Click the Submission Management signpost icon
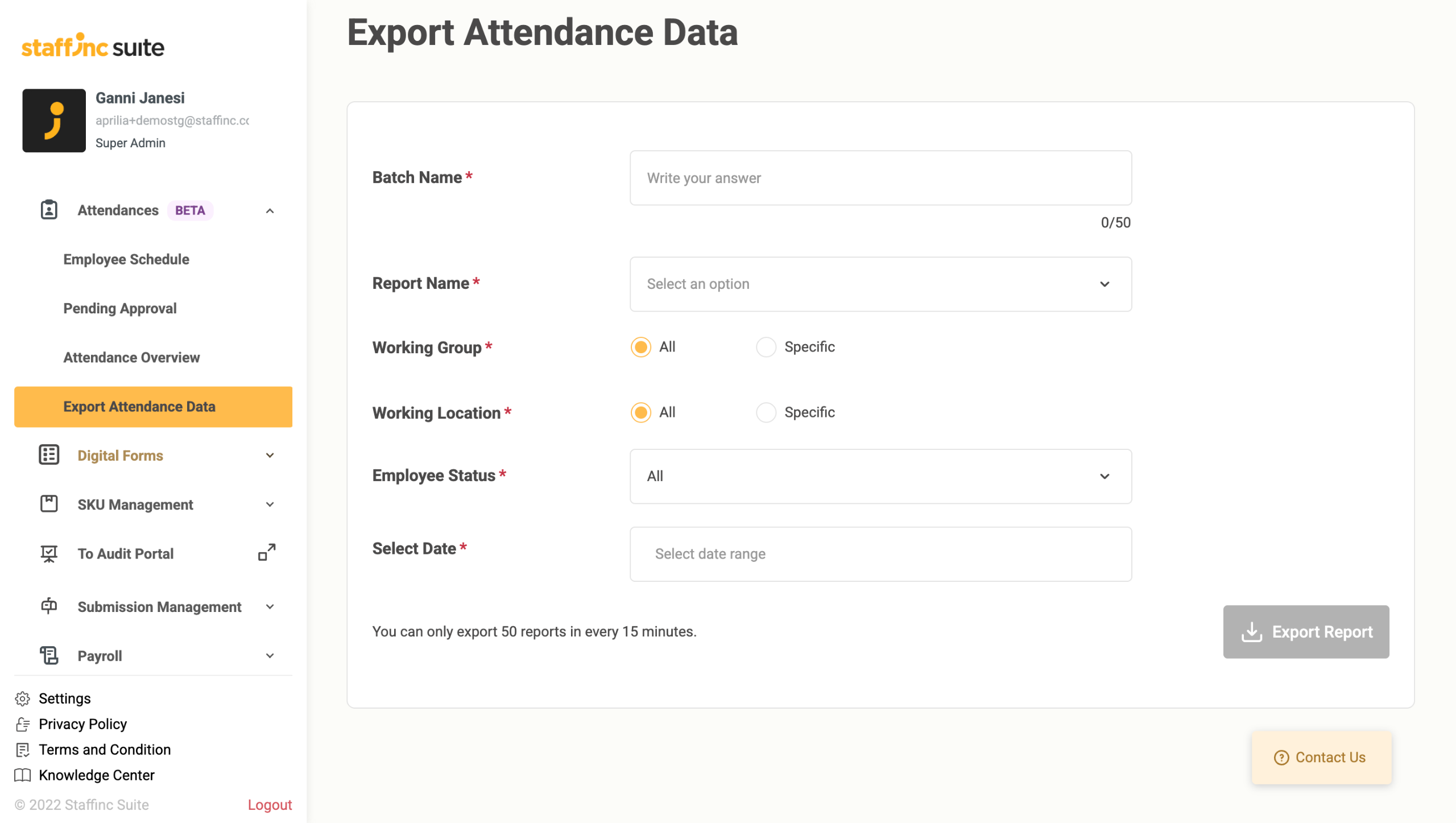 [49, 606]
